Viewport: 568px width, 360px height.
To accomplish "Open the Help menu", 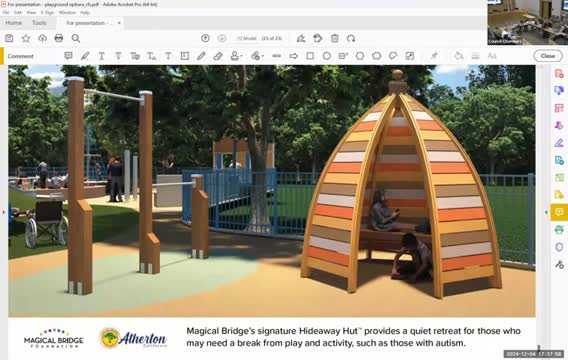I will point(85,12).
